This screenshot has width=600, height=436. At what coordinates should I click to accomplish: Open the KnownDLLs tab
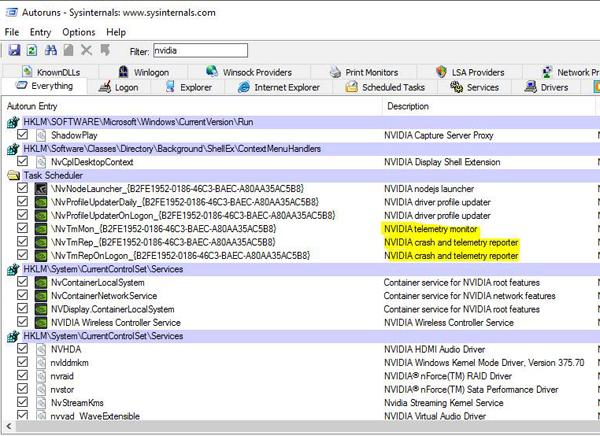[x=51, y=72]
